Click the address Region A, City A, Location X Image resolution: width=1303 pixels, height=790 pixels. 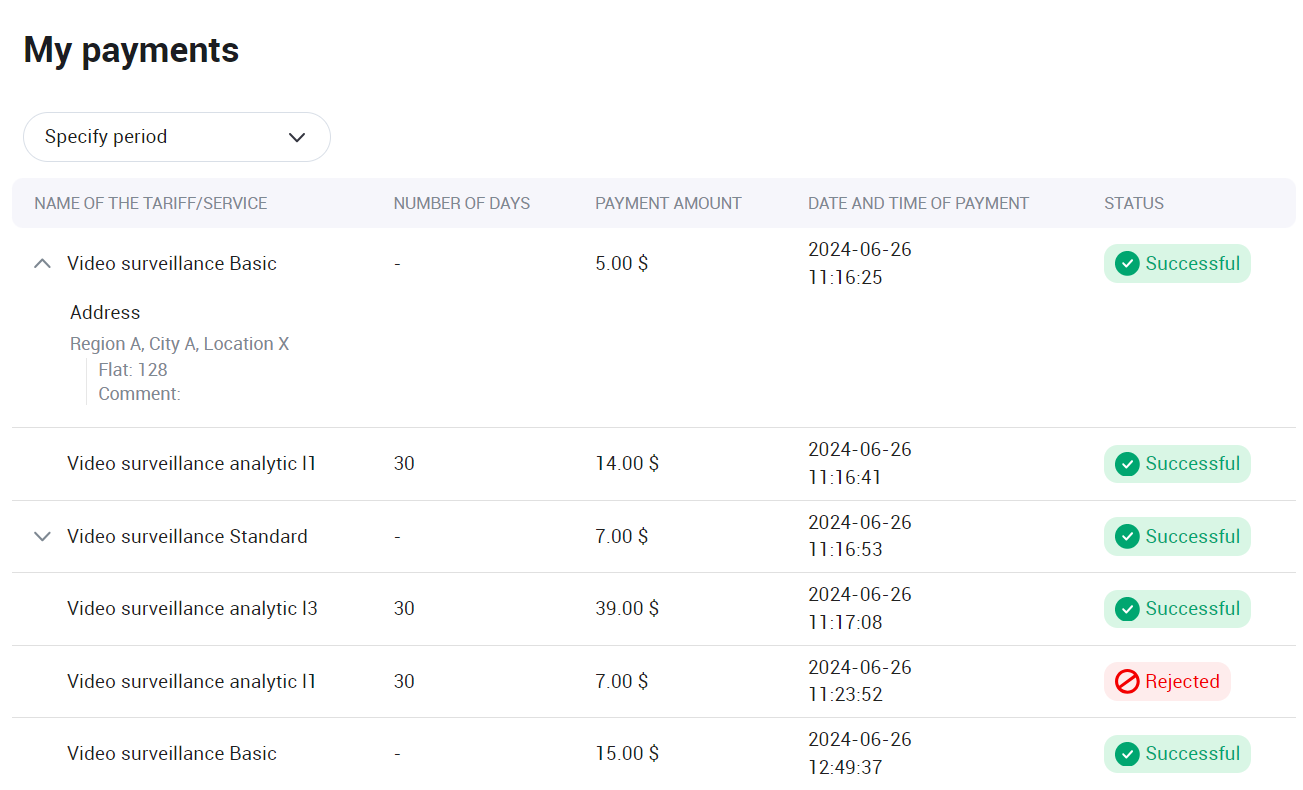[x=179, y=344]
